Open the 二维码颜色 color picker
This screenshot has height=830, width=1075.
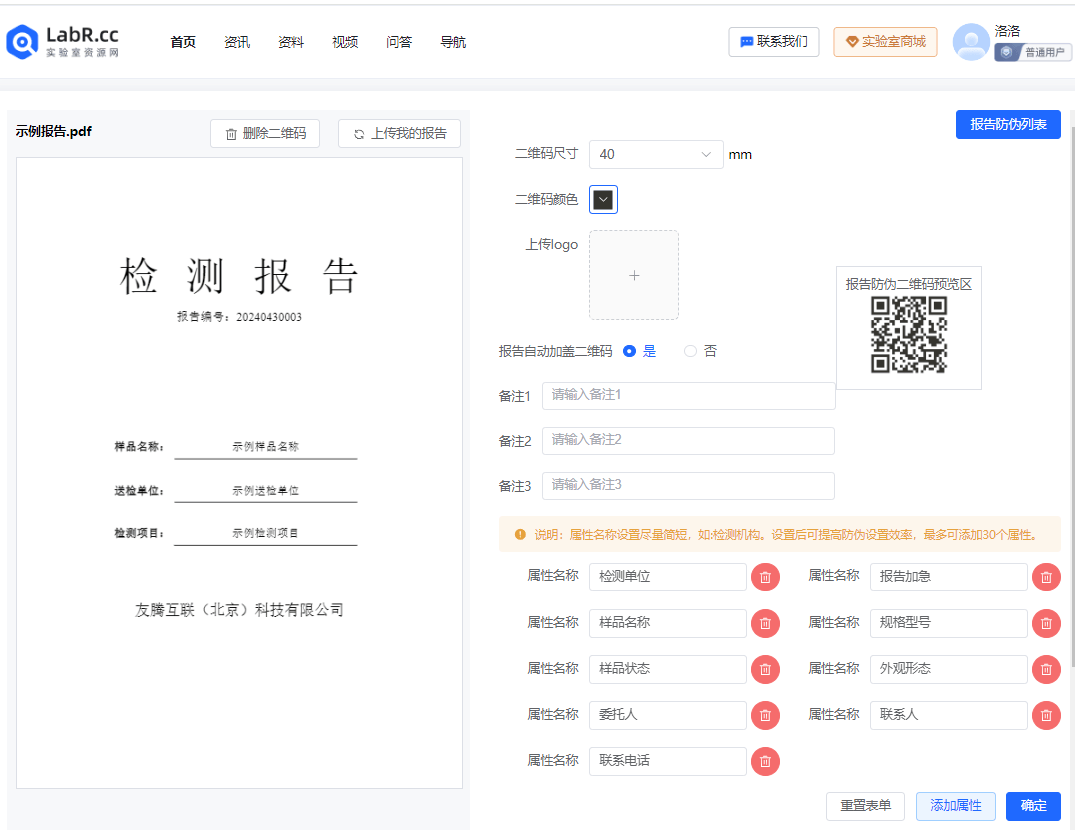pos(603,199)
